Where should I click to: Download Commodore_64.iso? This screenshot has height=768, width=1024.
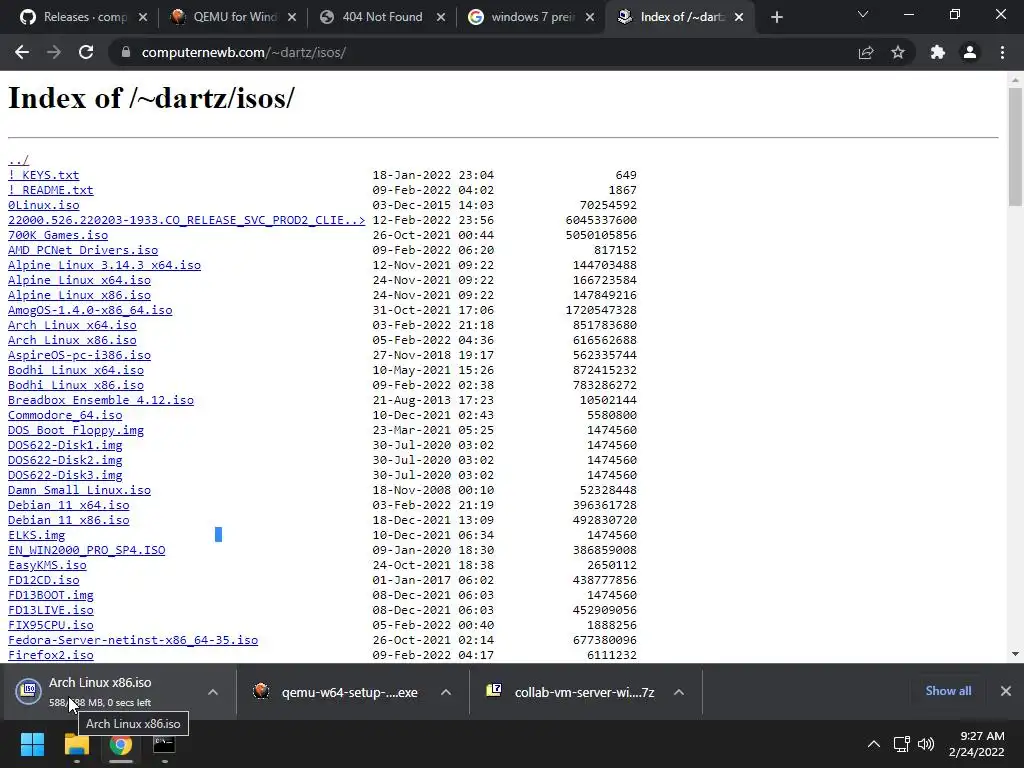(x=65, y=415)
